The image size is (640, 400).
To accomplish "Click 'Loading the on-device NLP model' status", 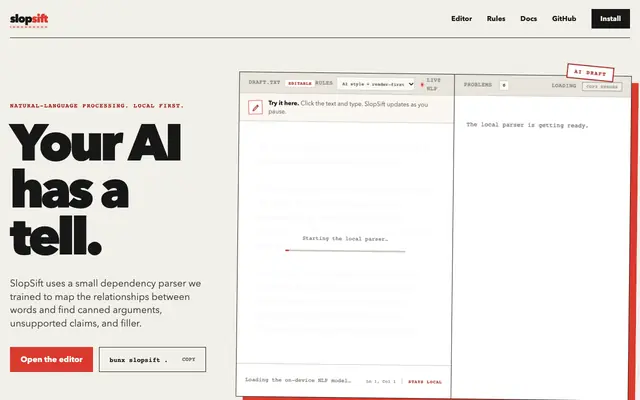I will [298, 380].
